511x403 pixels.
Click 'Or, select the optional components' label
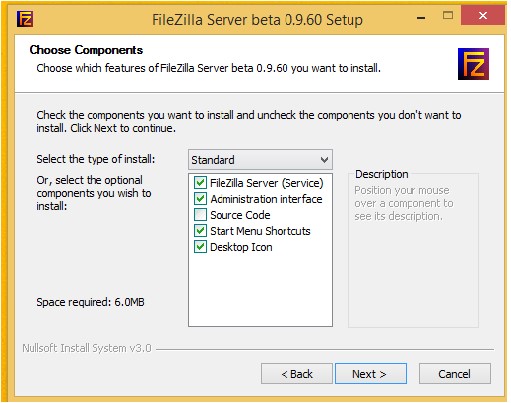[94, 193]
